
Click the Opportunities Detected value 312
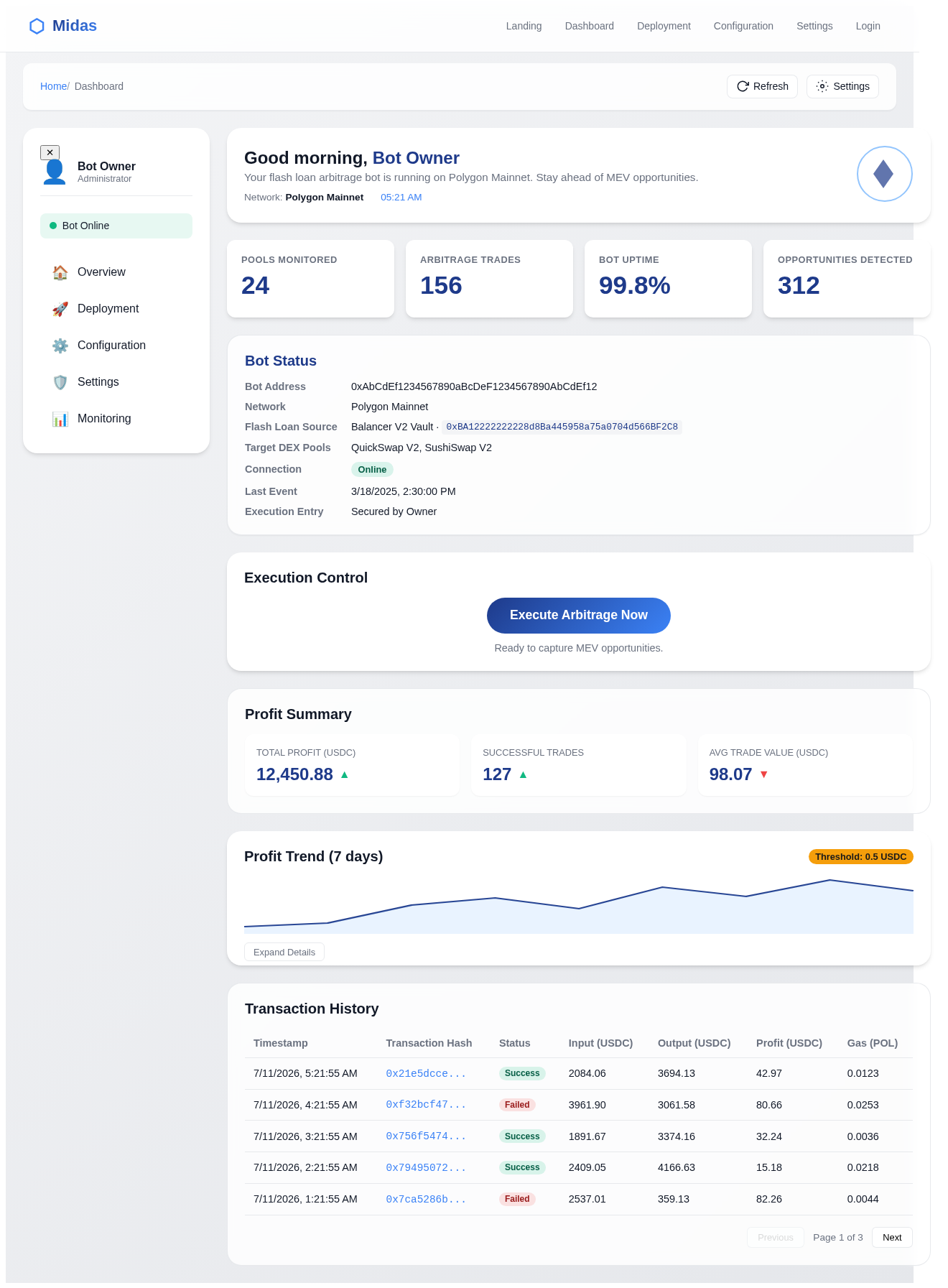click(799, 286)
